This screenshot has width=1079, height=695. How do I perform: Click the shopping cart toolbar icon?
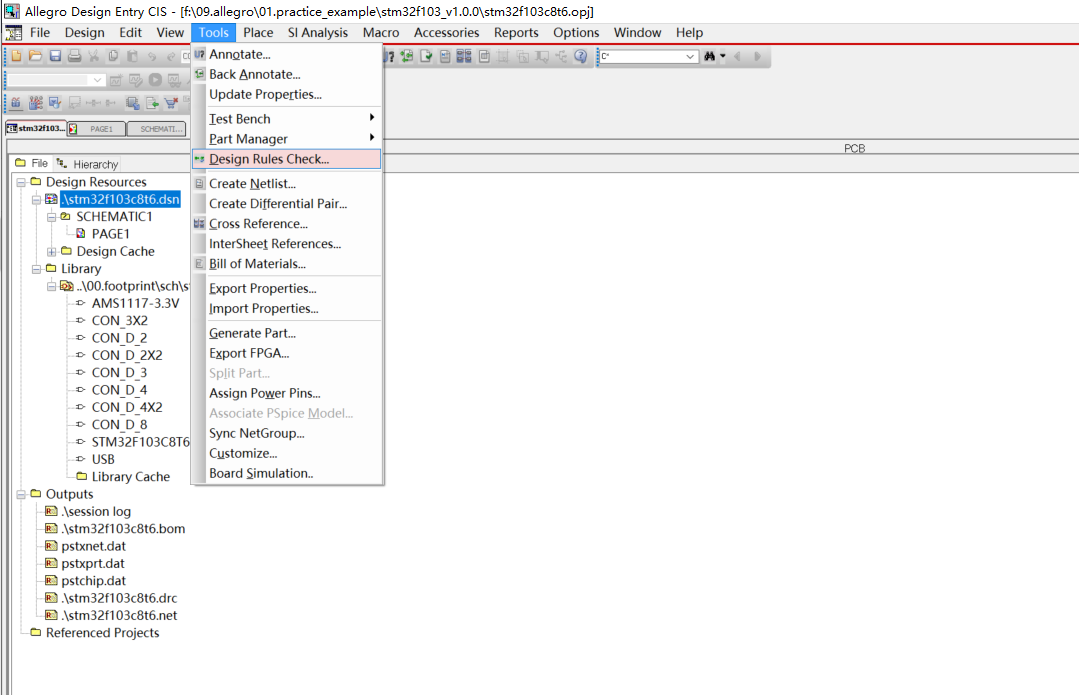click(171, 103)
